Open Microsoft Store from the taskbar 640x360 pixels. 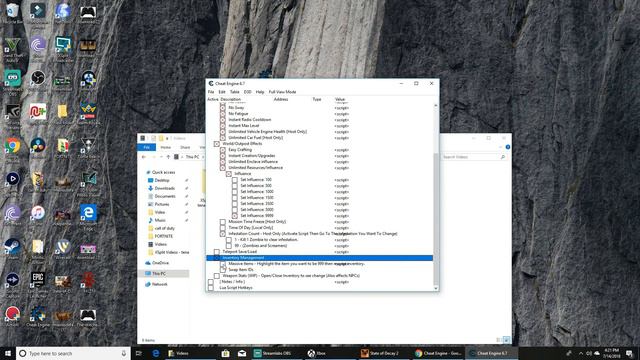click(225, 353)
